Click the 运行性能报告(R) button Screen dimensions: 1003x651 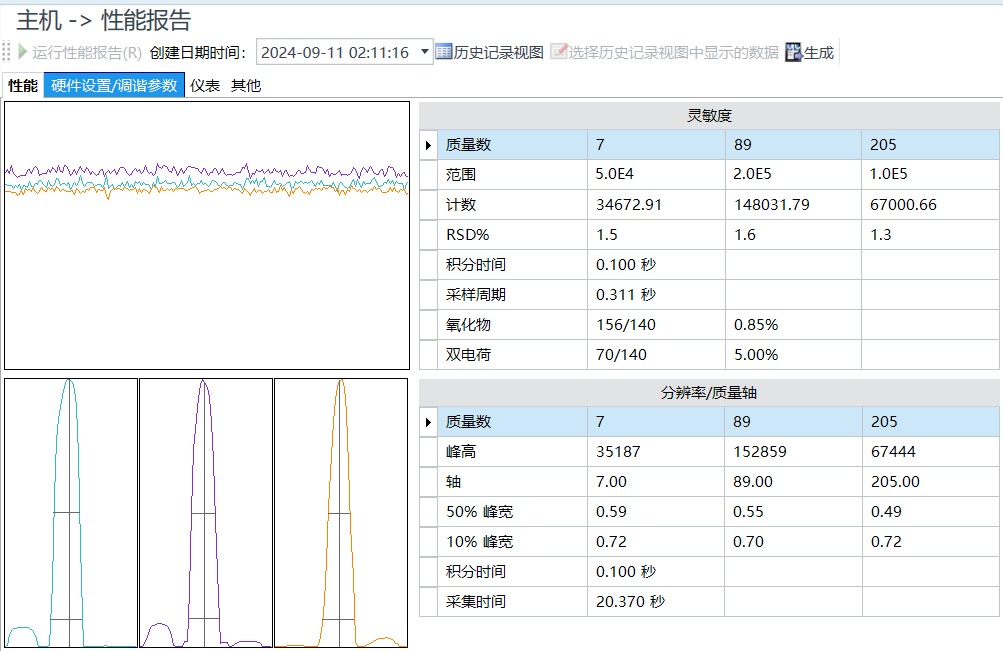[x=81, y=52]
